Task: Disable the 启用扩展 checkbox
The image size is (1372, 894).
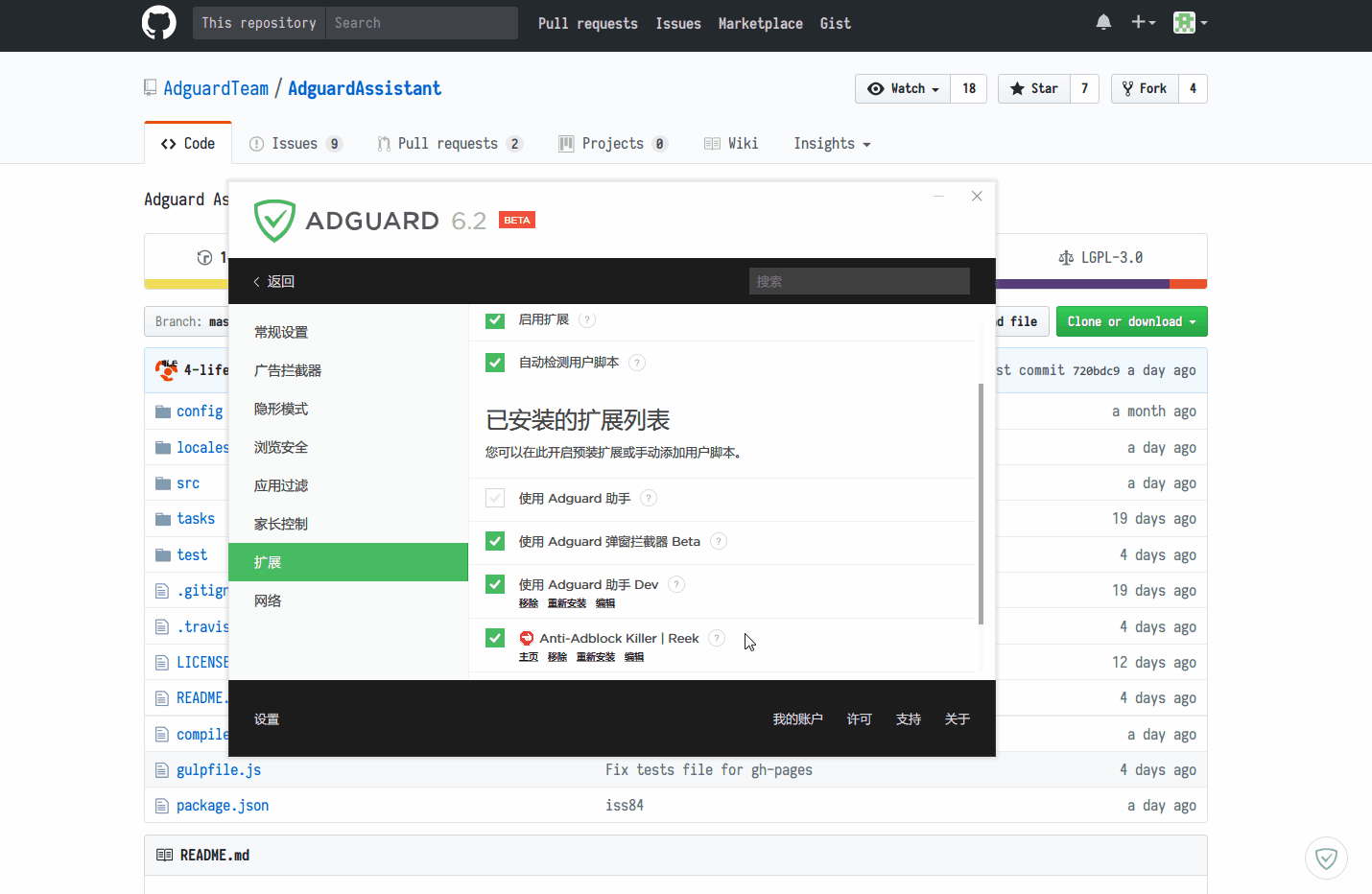Action: coord(494,320)
